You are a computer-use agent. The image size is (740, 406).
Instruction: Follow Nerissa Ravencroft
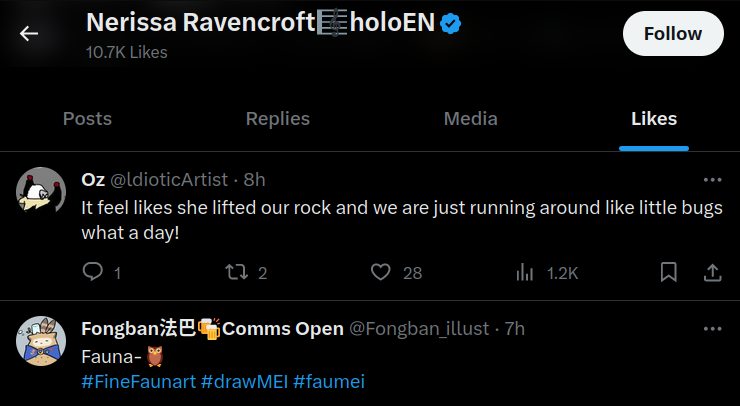pos(672,34)
